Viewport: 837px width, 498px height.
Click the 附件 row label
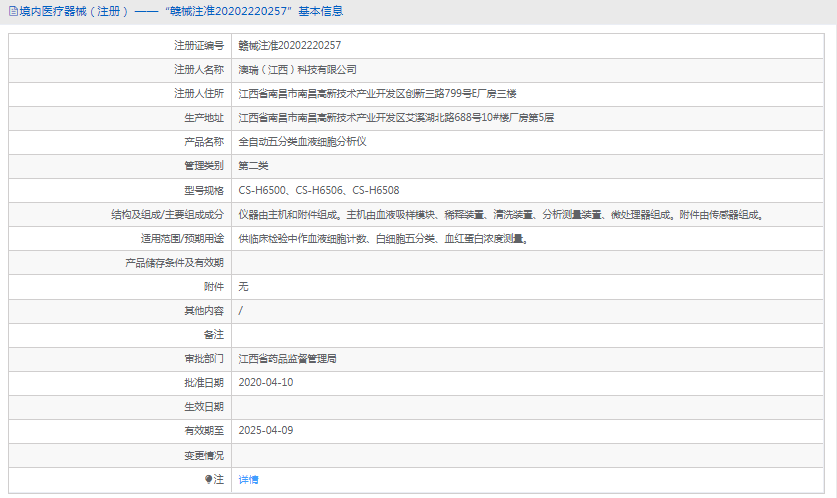(x=214, y=287)
